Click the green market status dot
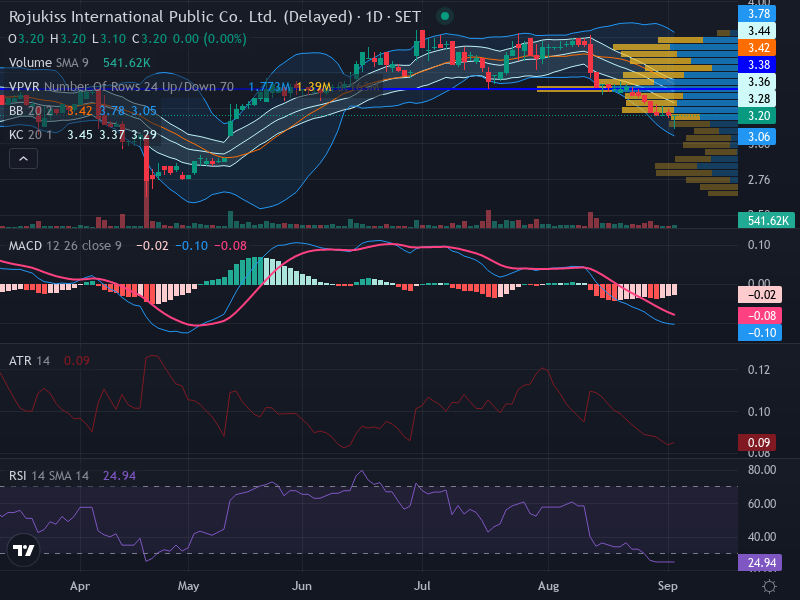 445,16
